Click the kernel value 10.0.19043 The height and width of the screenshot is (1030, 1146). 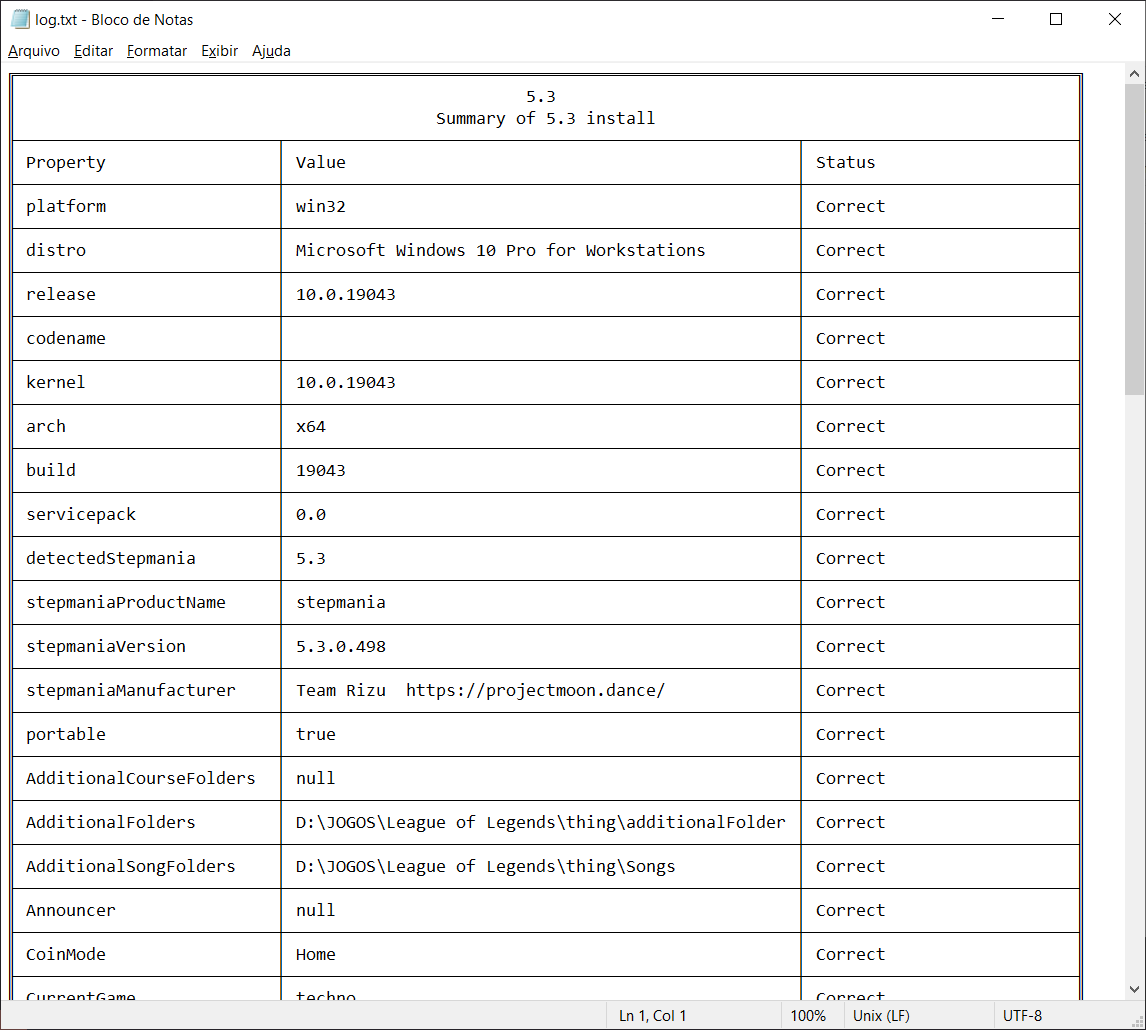(x=345, y=382)
